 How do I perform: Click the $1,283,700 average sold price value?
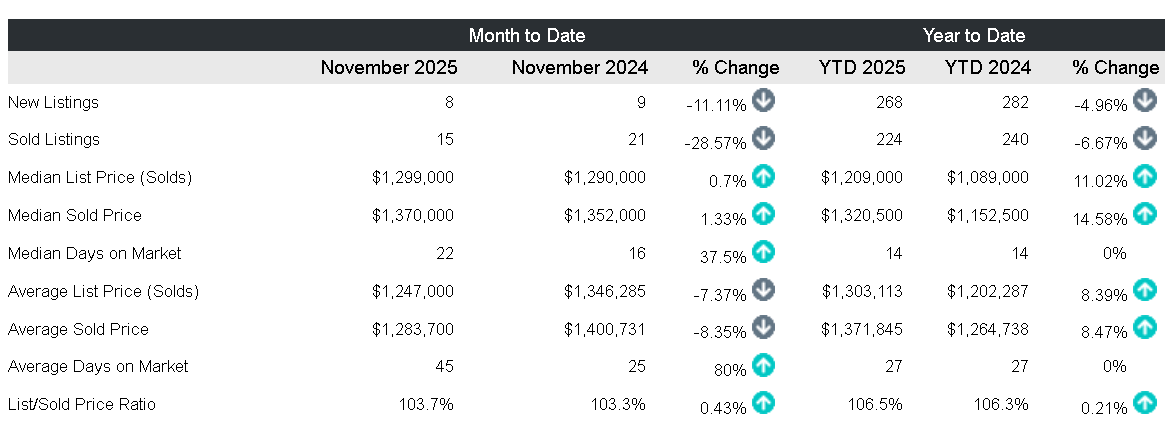(x=413, y=329)
